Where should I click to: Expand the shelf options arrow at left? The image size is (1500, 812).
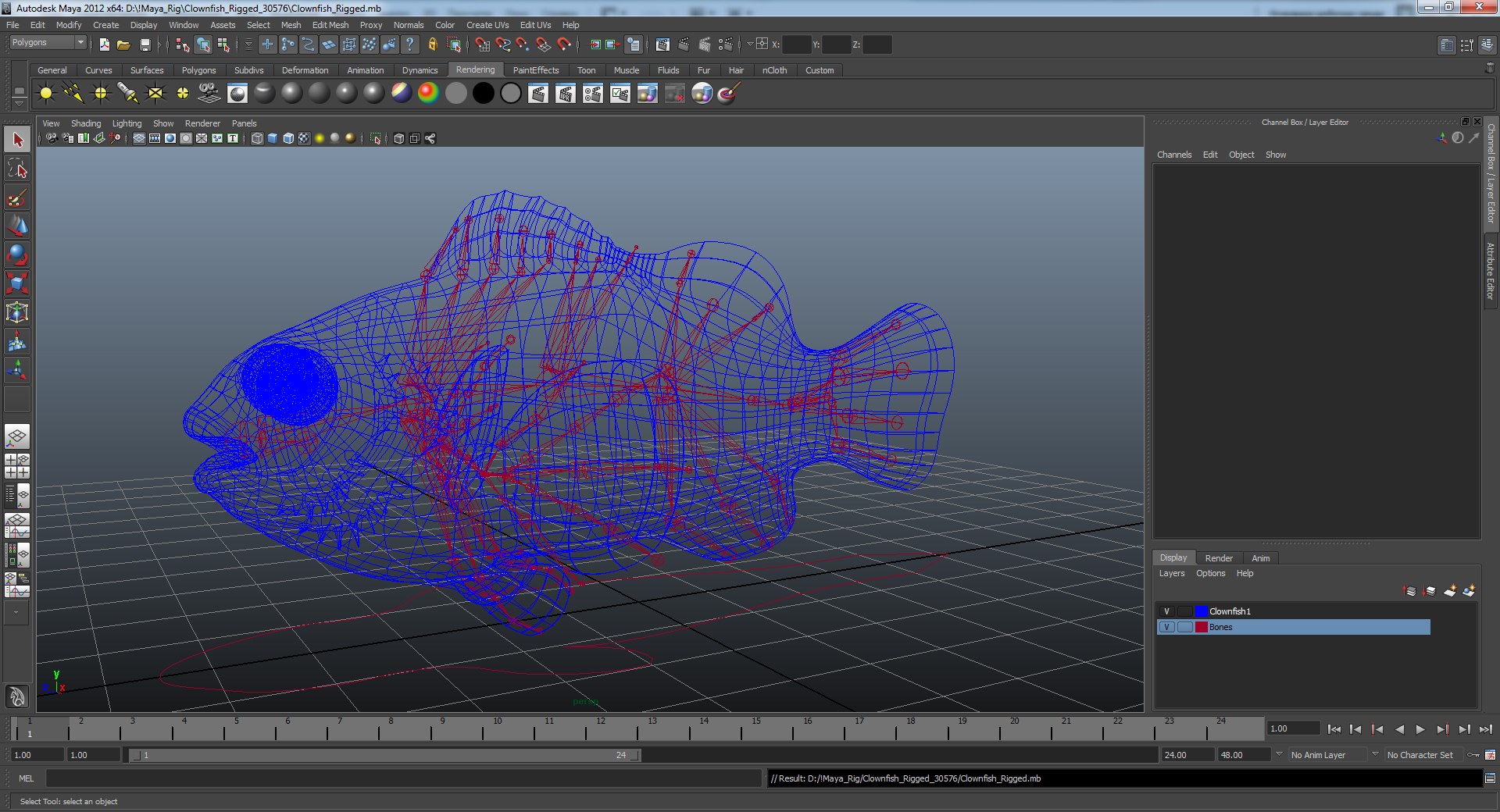tap(20, 104)
